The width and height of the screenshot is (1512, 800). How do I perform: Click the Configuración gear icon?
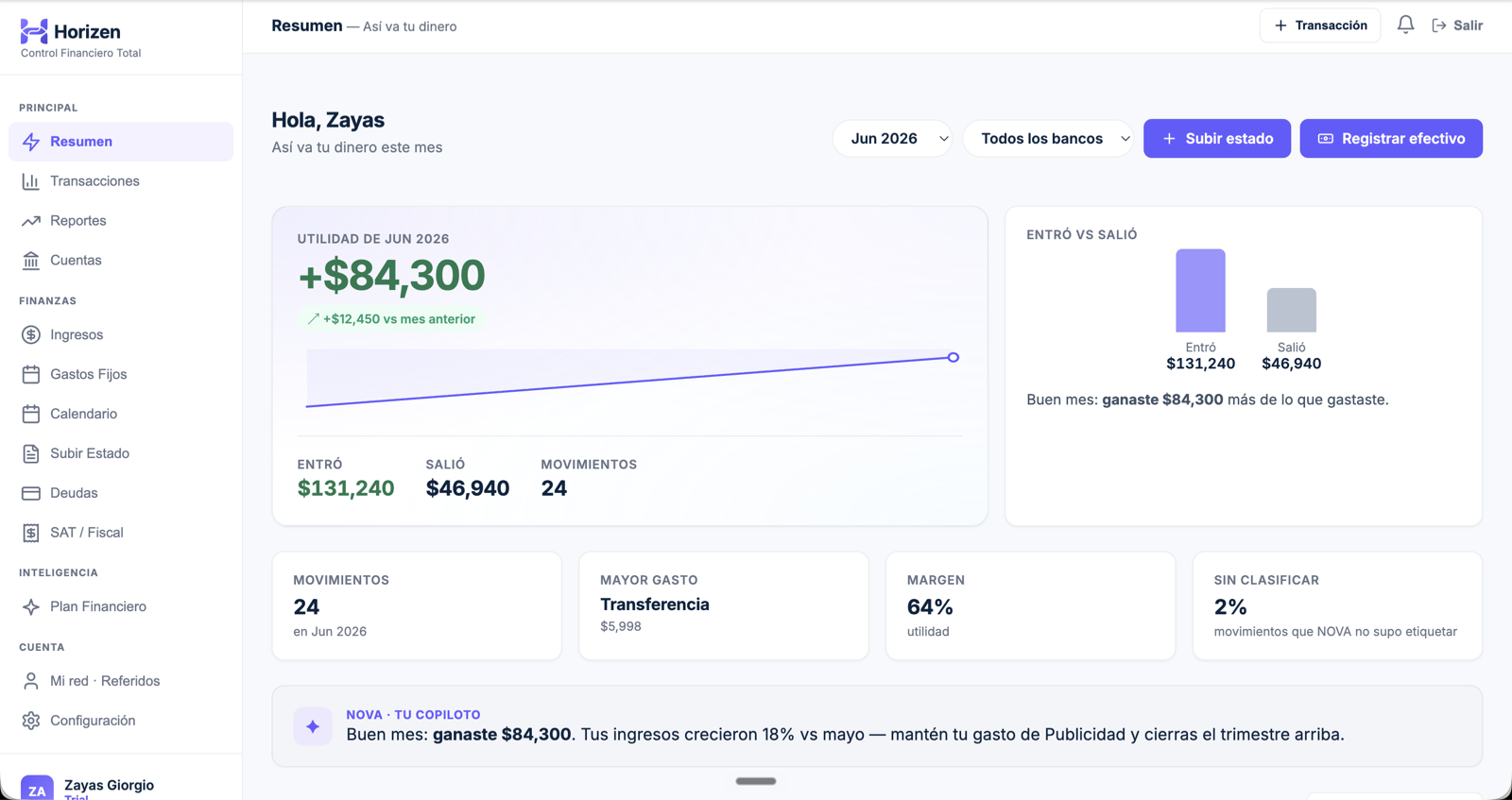[x=31, y=721]
